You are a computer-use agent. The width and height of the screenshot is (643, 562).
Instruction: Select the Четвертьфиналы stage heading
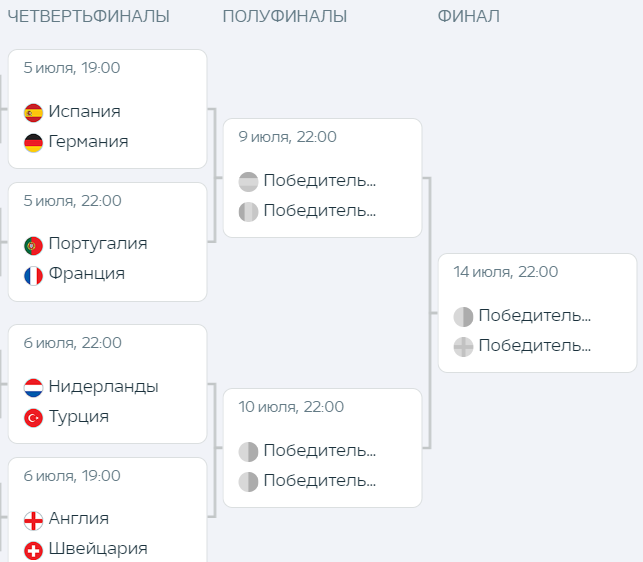tap(88, 16)
